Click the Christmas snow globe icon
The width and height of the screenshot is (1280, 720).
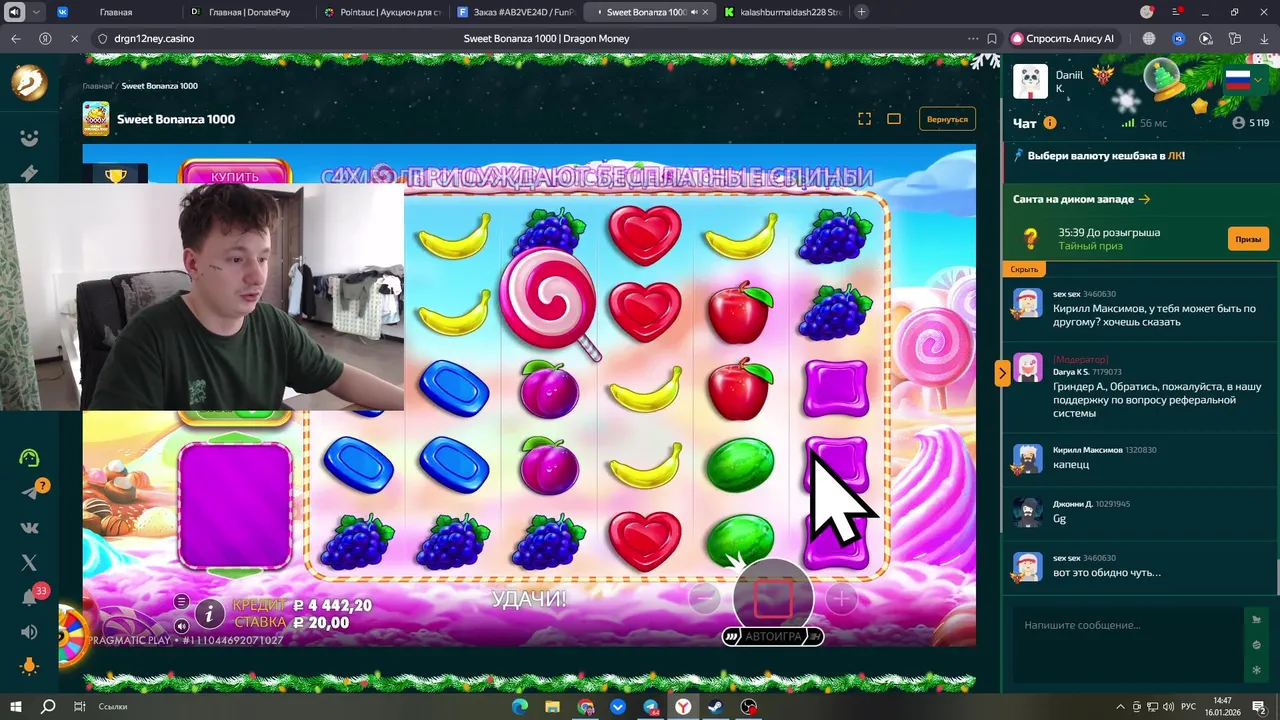click(x=1163, y=79)
